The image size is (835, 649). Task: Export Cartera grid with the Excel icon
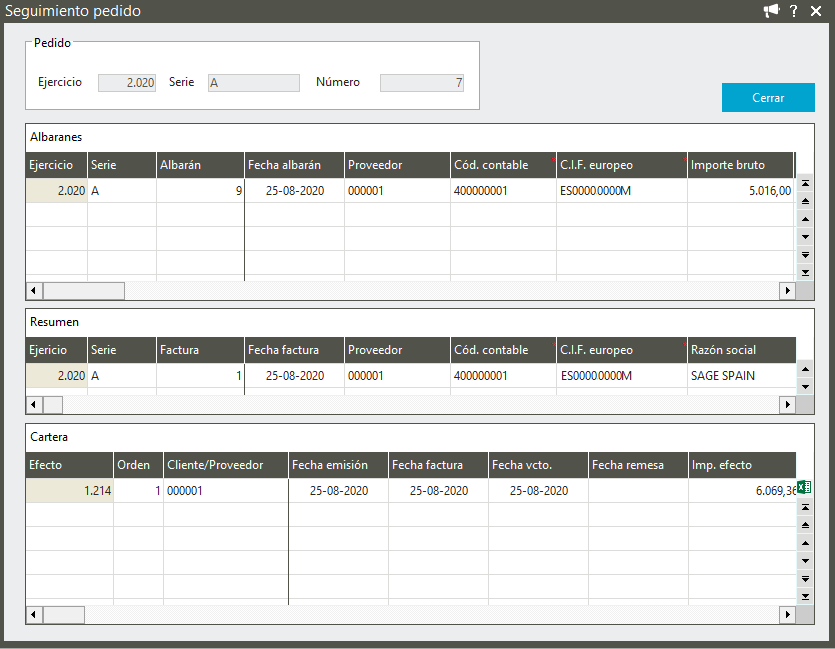tap(804, 487)
